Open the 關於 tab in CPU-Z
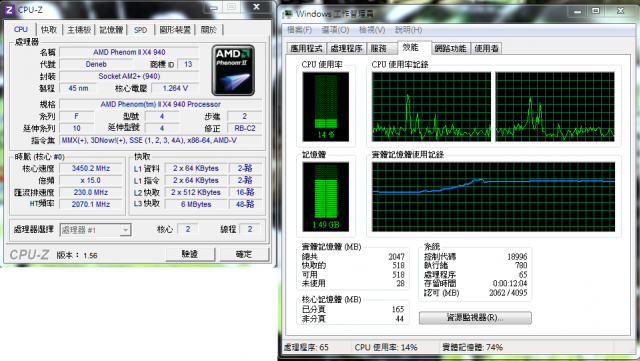The width and height of the screenshot is (640, 361). point(209,29)
